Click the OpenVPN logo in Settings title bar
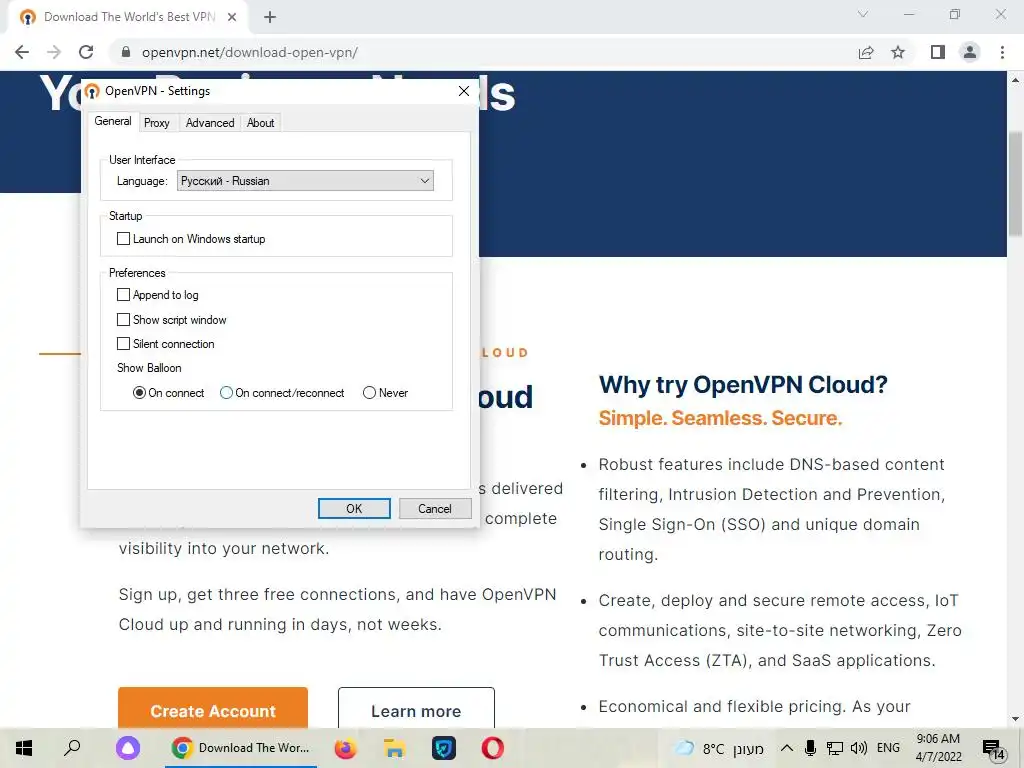 [x=92, y=91]
